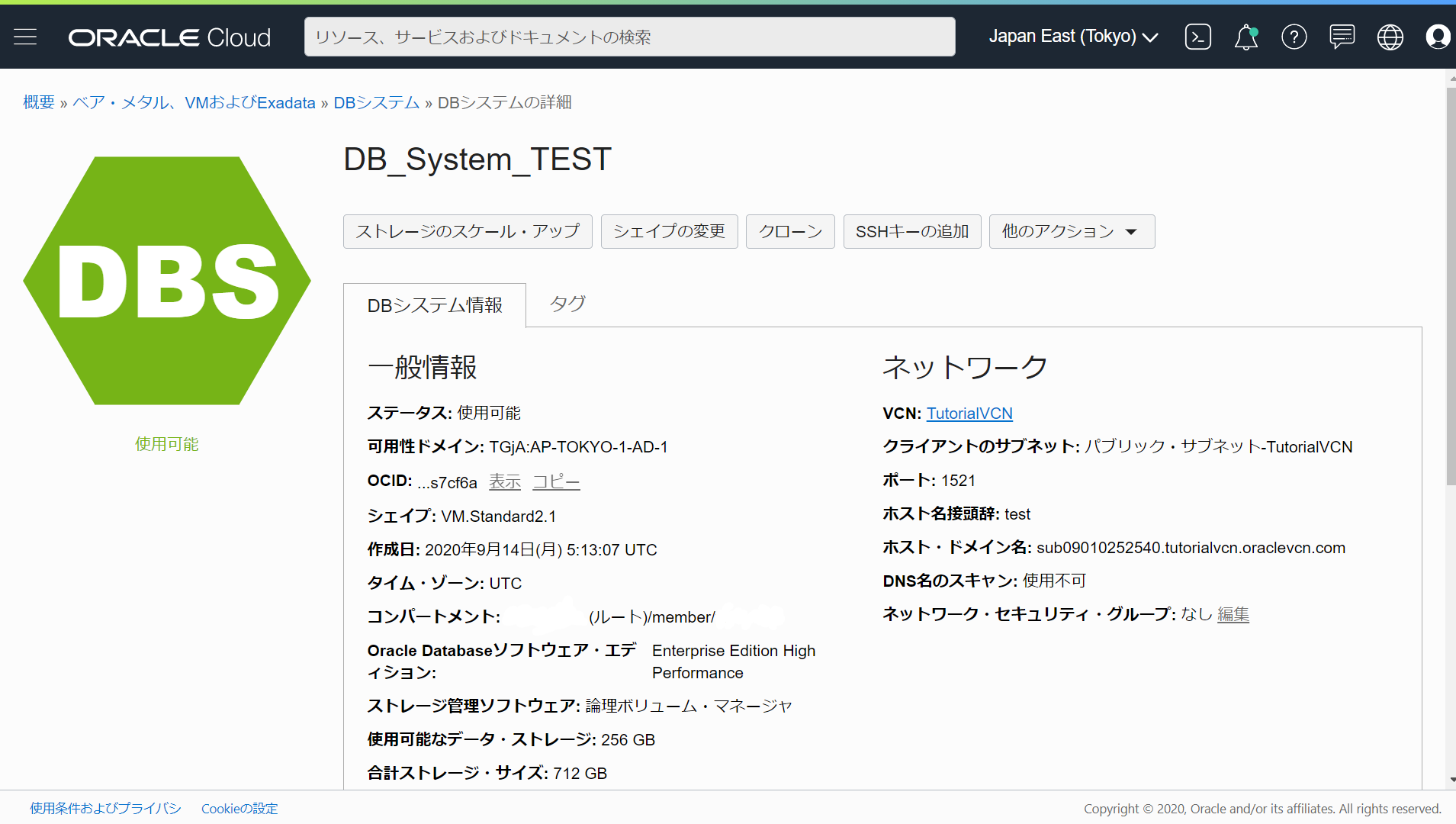Open the notifications bell
Viewport: 1456px width, 824px height.
coord(1245,36)
